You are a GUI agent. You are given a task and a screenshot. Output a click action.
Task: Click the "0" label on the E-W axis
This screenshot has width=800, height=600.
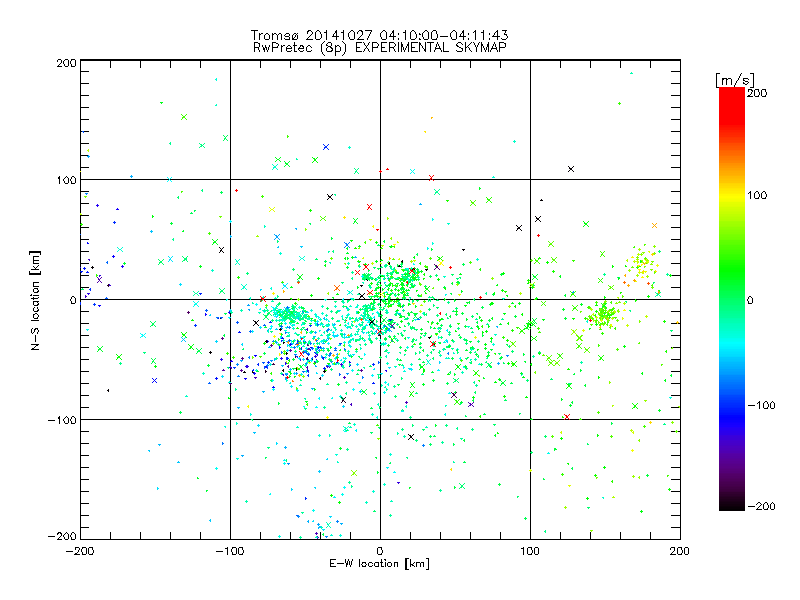tap(380, 551)
